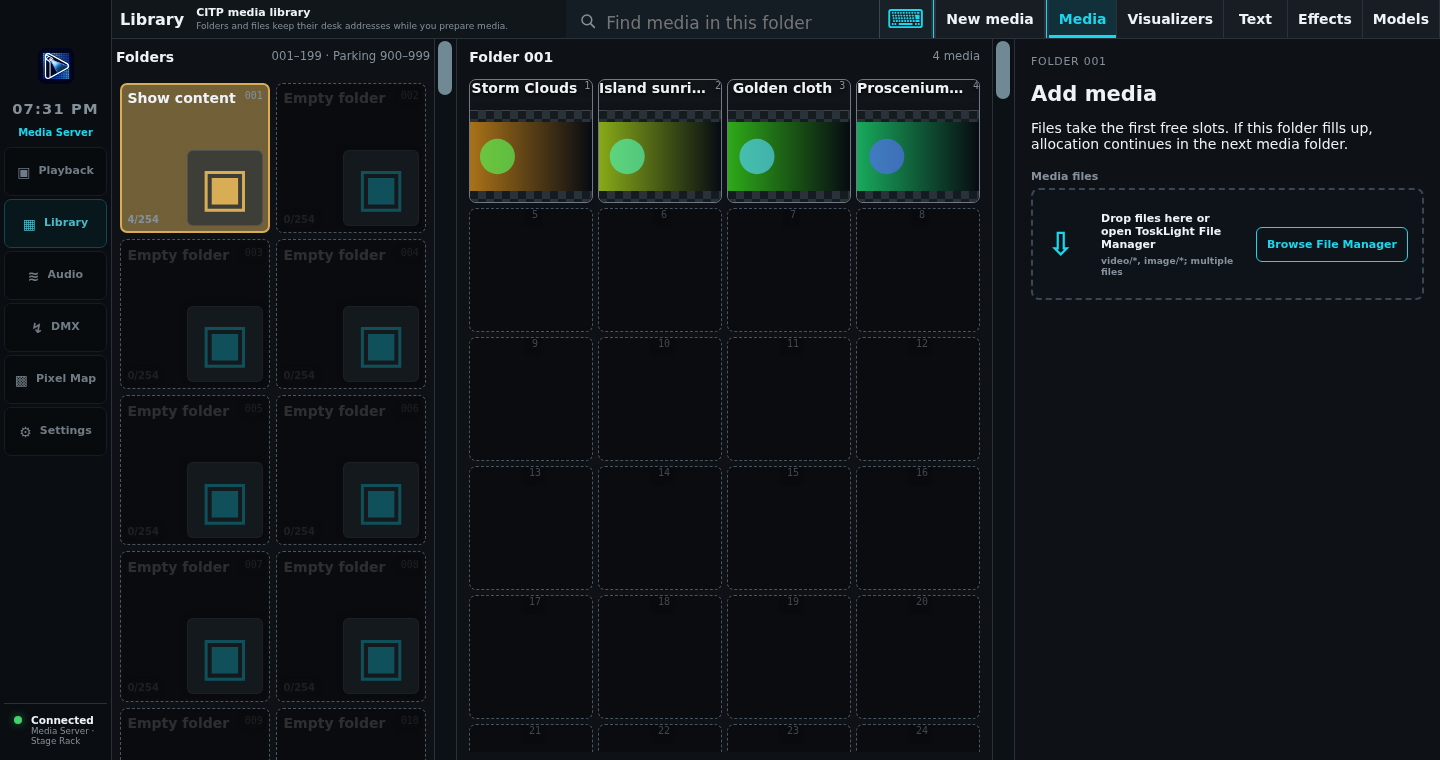The height and width of the screenshot is (760, 1440).
Task: Click the folder 003 icon
Action: [x=225, y=345]
